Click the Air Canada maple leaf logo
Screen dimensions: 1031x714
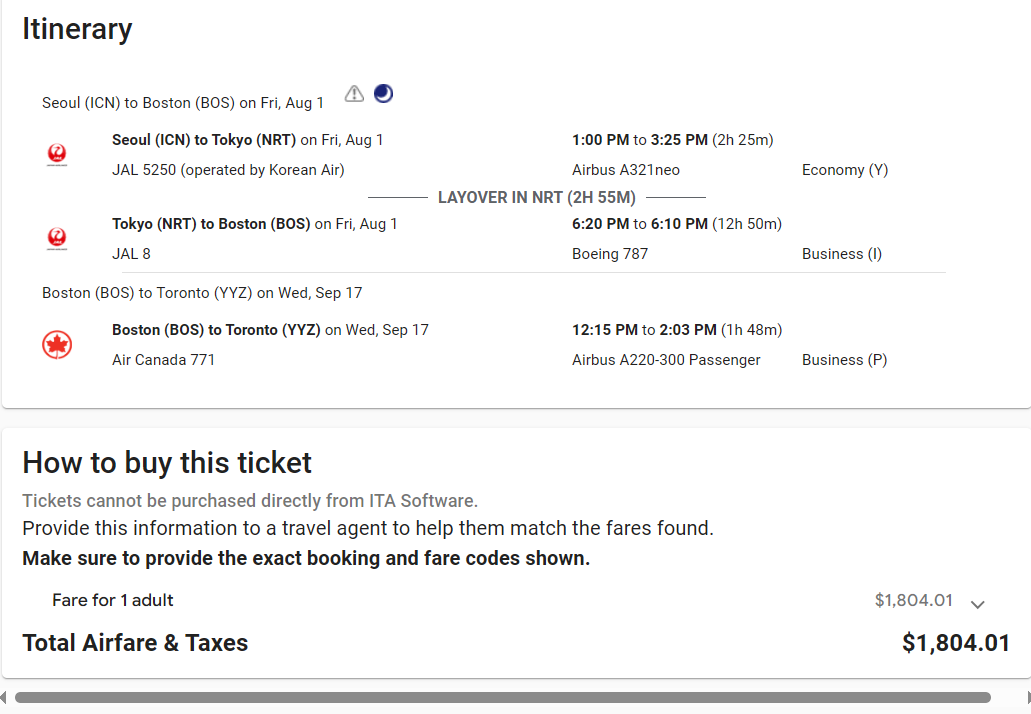coord(57,345)
